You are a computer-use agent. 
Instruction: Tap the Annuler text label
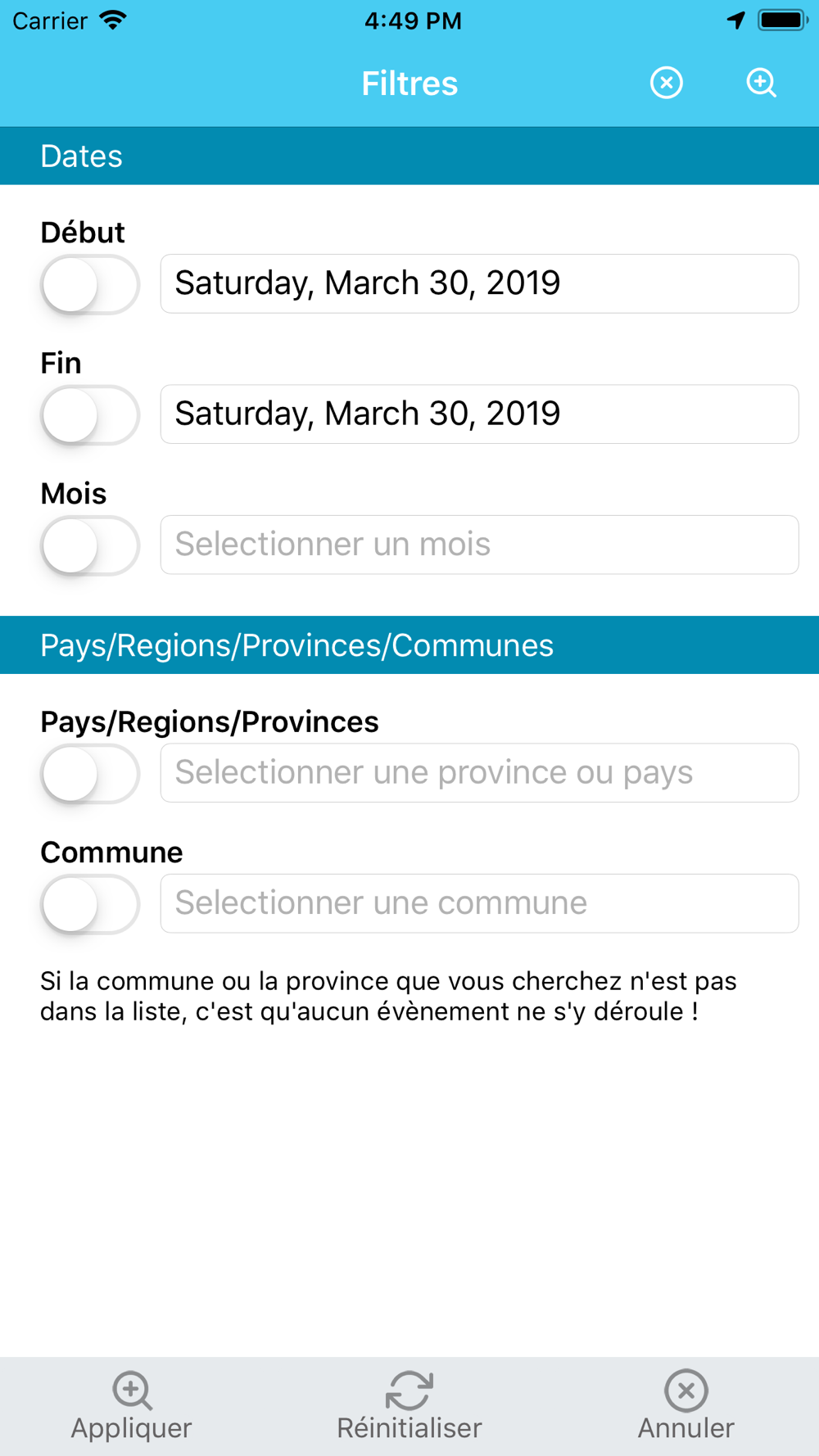686,1428
